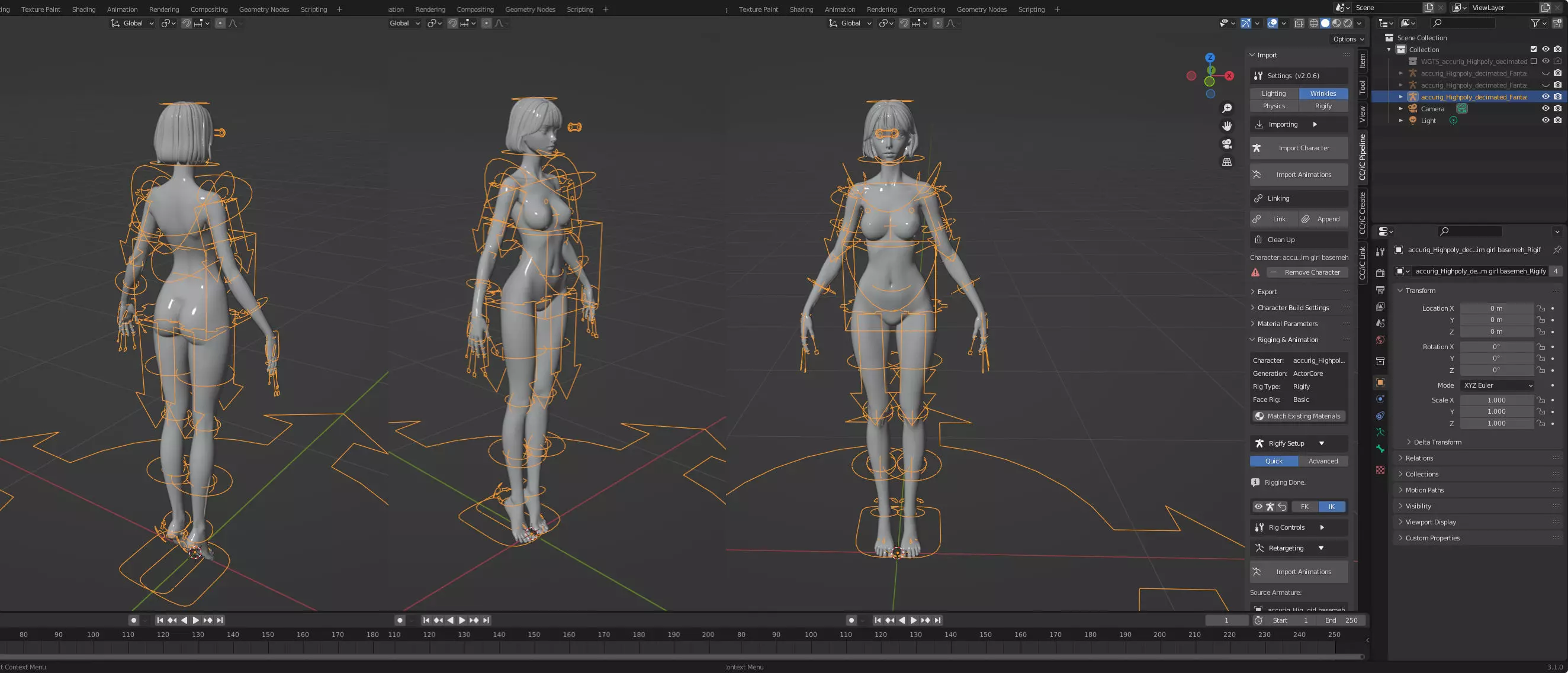Open Options dropdown in viewport
Viewport: 1568px width, 673px height.
coord(1348,39)
